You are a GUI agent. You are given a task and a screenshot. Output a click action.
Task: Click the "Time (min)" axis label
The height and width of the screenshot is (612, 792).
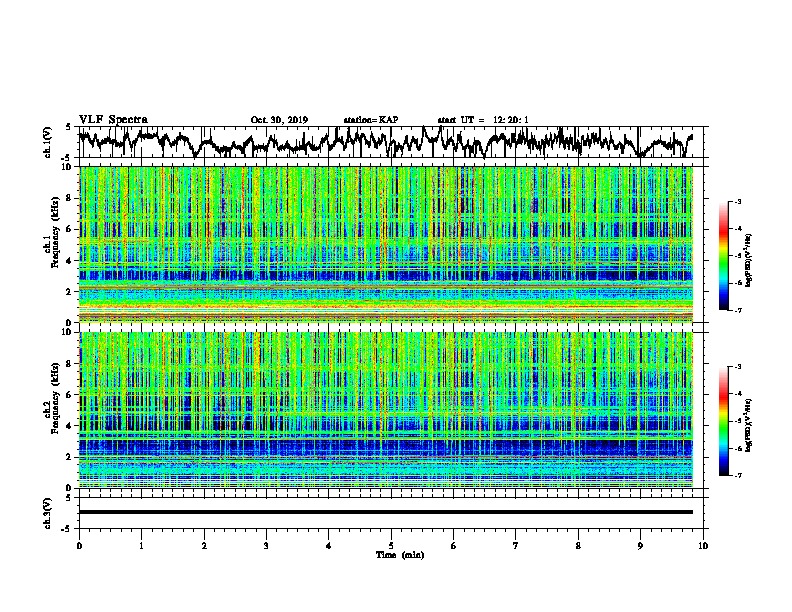(x=400, y=555)
